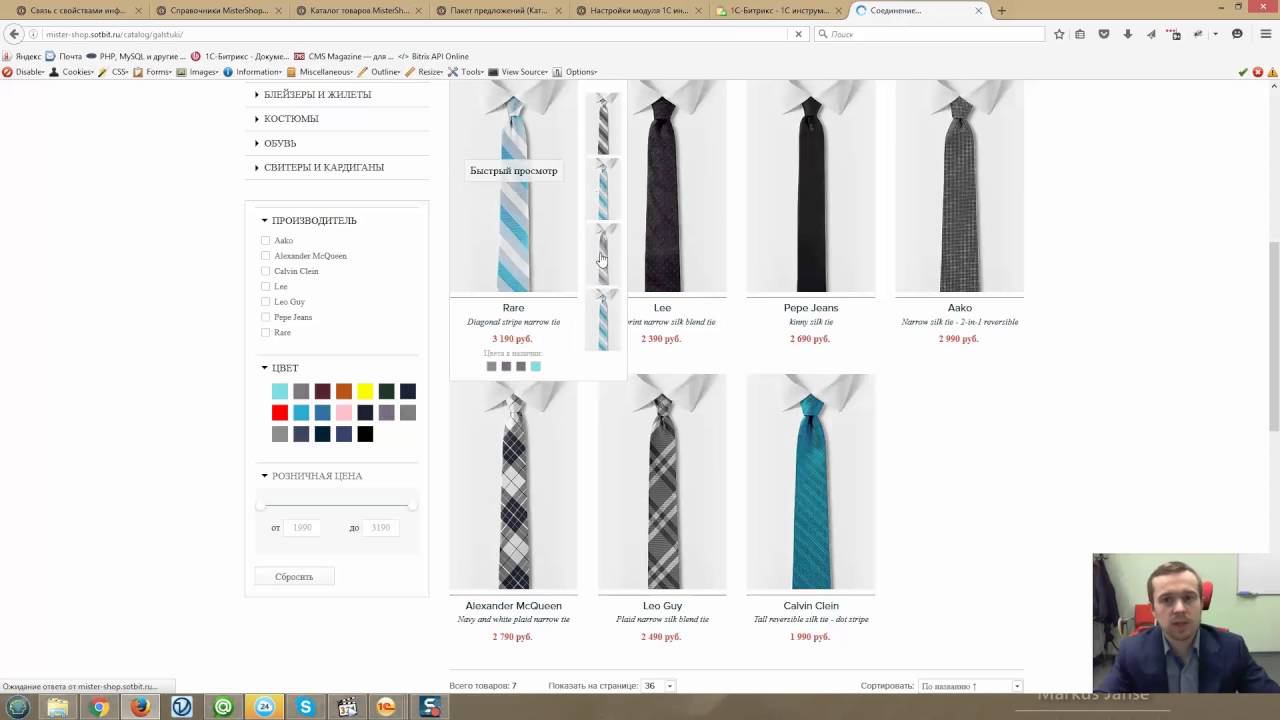Check the Calvin Clein filter checkbox
Screen dimensions: 1280x720
(265, 271)
